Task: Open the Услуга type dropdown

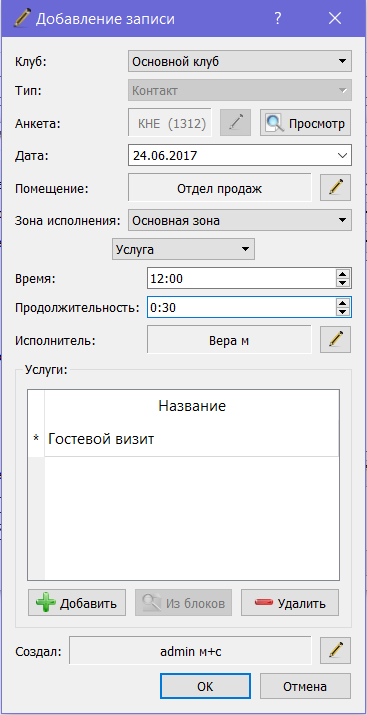Action: coord(183,249)
